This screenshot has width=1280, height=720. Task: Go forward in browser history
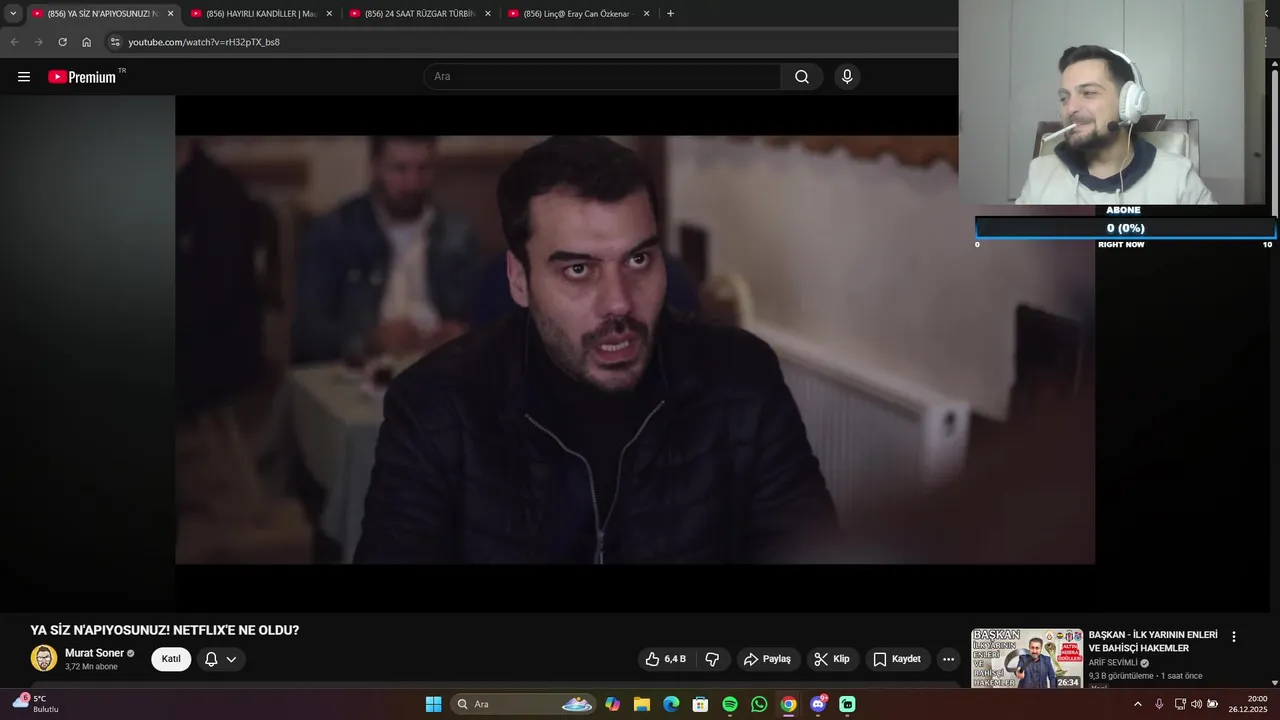point(38,42)
